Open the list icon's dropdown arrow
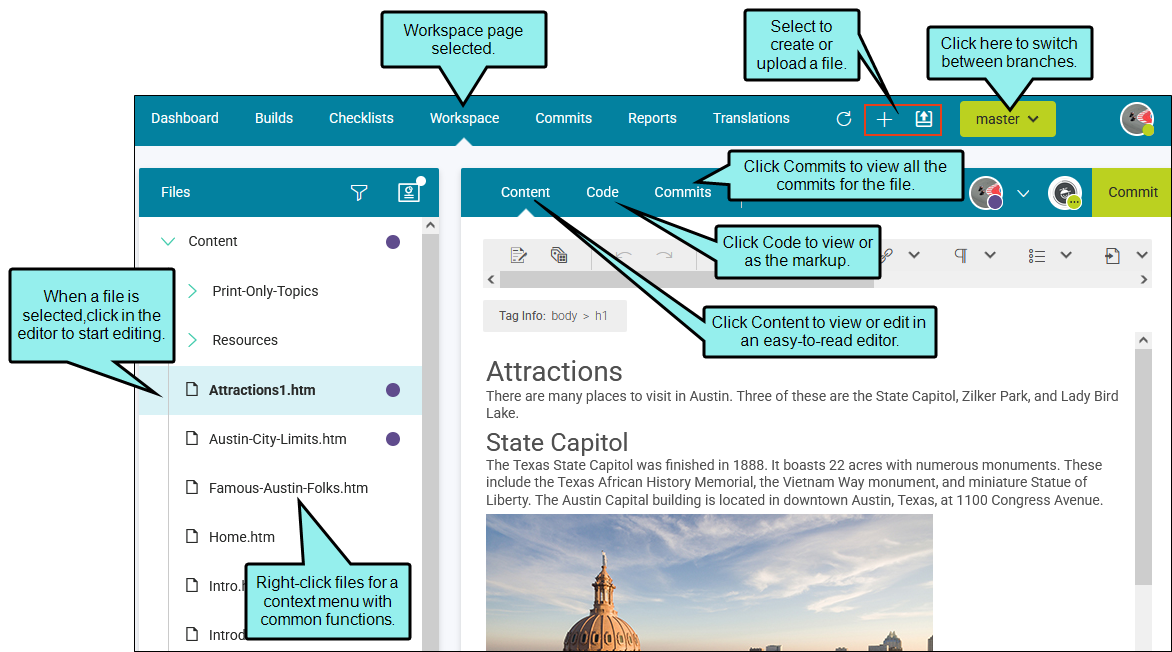Image resolution: width=1172 pixels, height=652 pixels. tap(1067, 255)
